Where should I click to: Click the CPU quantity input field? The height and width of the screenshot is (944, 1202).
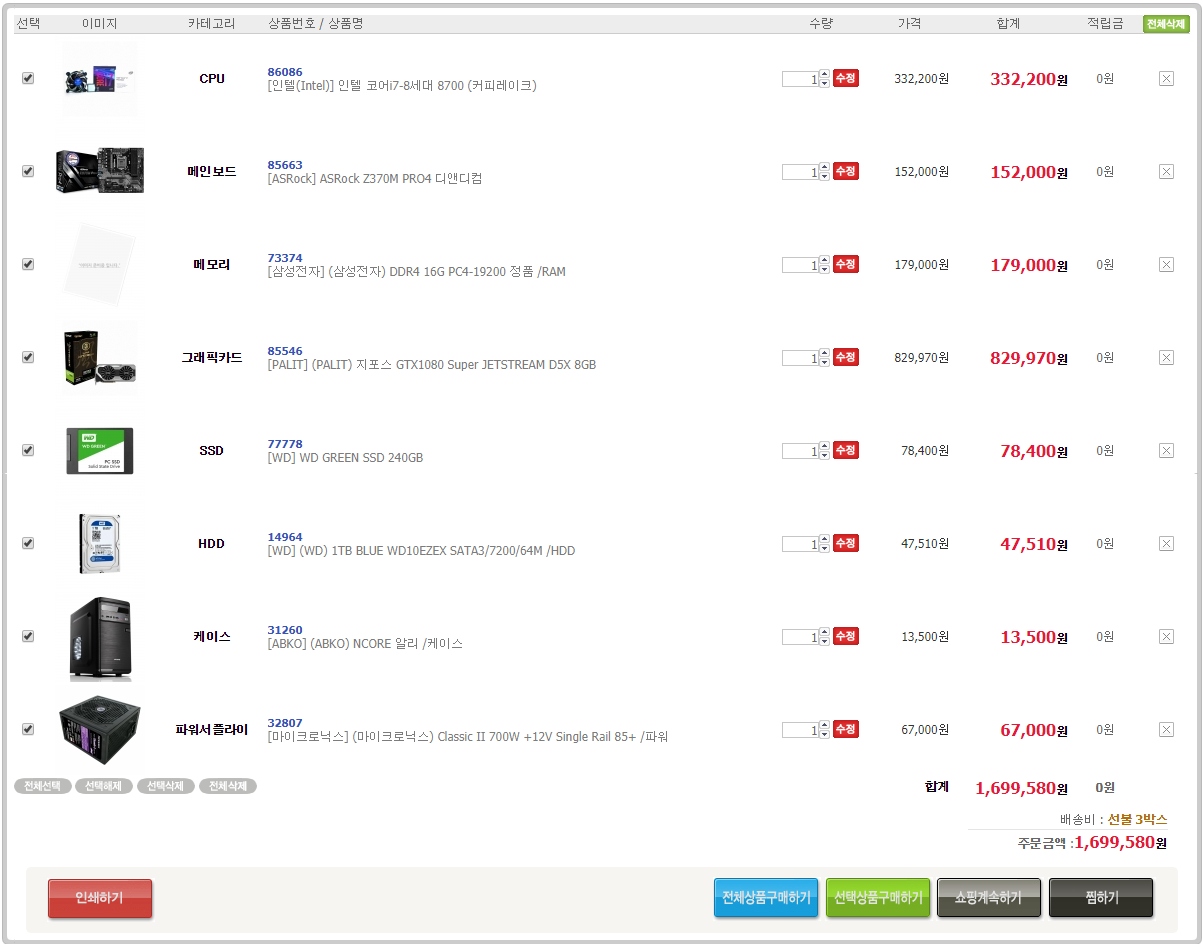pos(800,79)
